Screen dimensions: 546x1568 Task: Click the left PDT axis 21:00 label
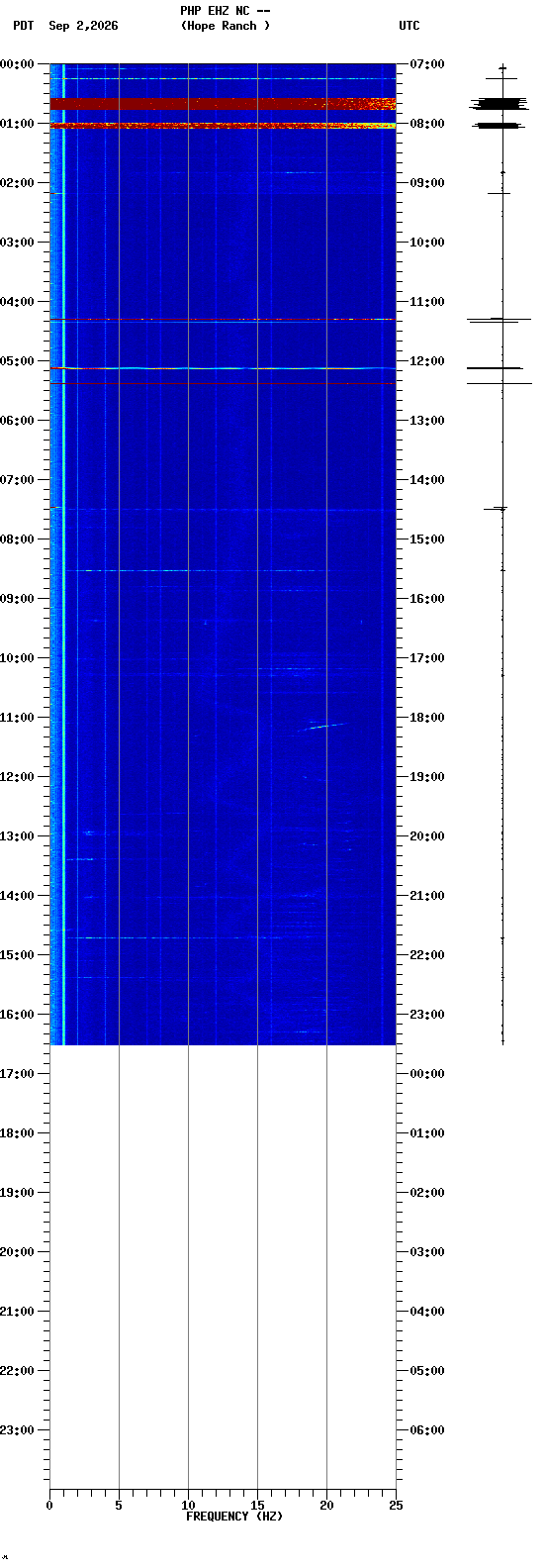click(18, 1312)
